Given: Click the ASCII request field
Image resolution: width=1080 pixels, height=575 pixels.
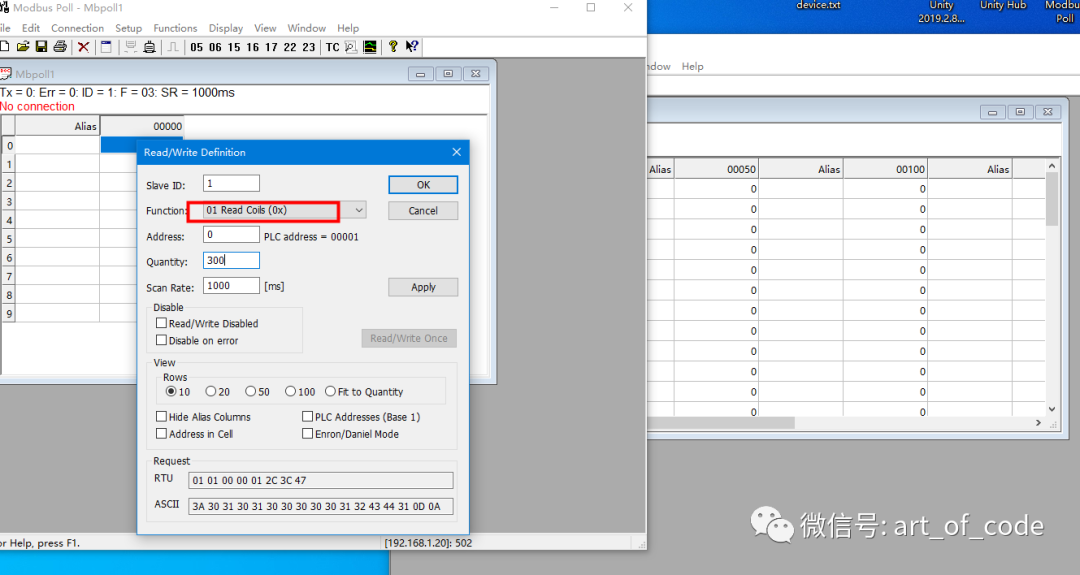Looking at the screenshot, I should (321, 506).
